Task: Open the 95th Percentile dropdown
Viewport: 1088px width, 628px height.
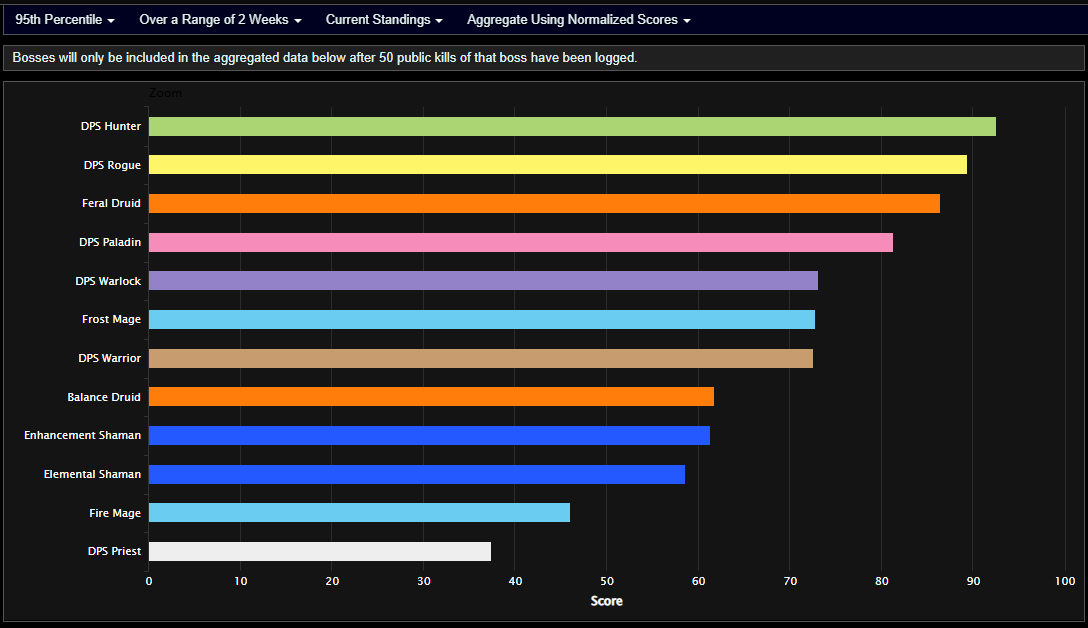Action: [63, 19]
